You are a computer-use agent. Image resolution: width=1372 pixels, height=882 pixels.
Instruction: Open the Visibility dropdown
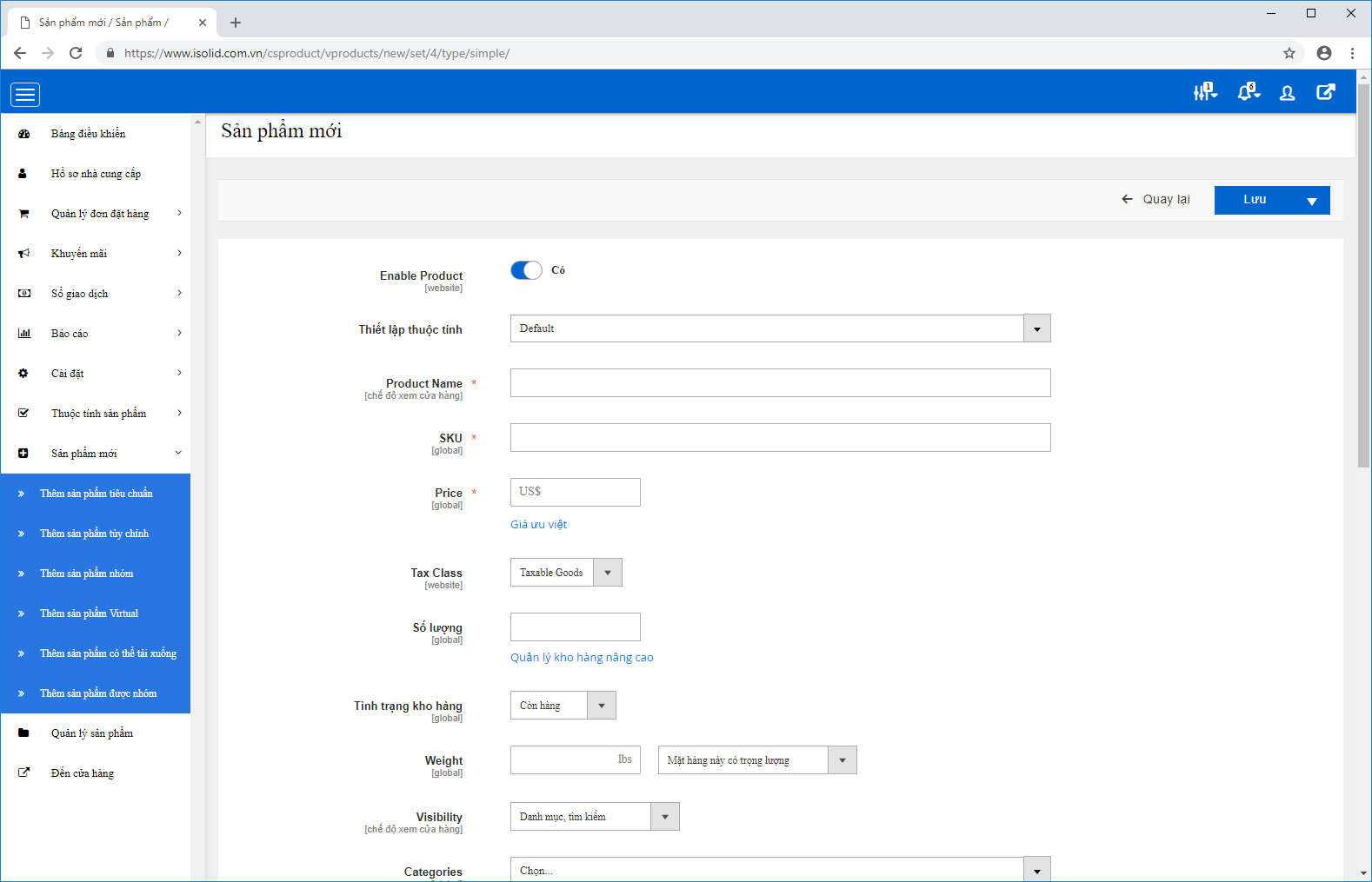(x=595, y=817)
